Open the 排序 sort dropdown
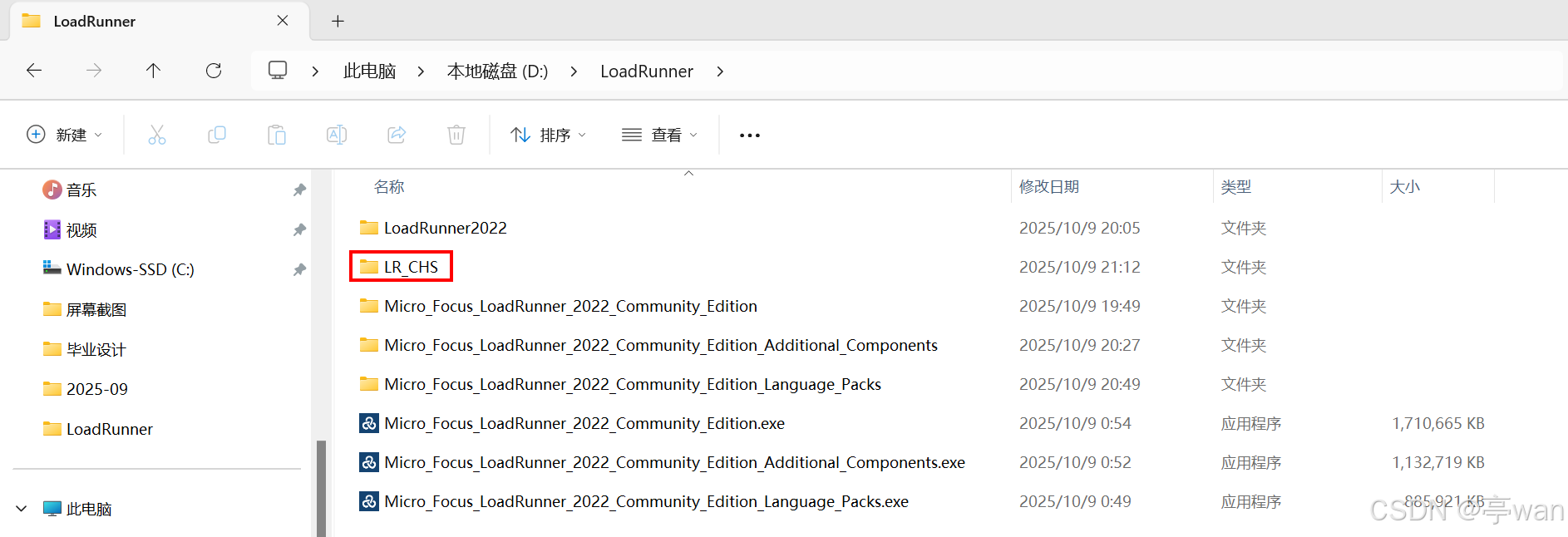Screen dimensions: 1568x537 (548, 135)
